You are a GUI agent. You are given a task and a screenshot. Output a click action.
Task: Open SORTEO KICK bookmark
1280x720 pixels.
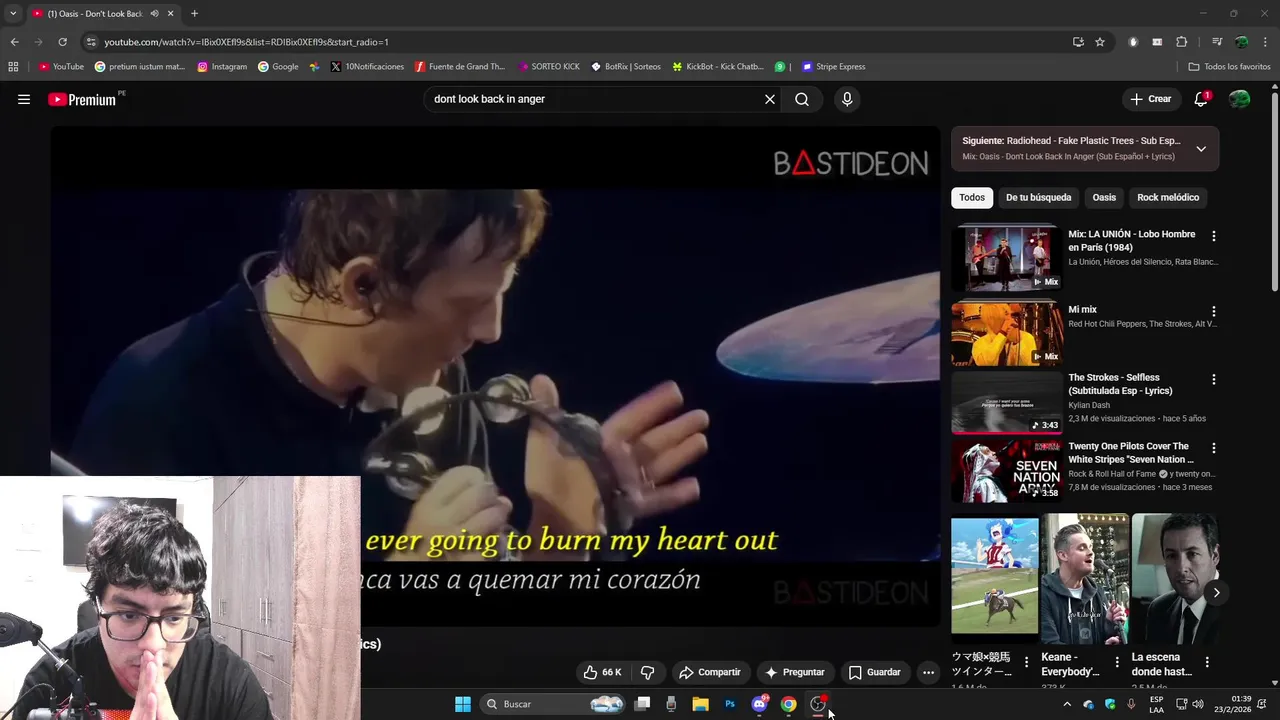coord(549,67)
